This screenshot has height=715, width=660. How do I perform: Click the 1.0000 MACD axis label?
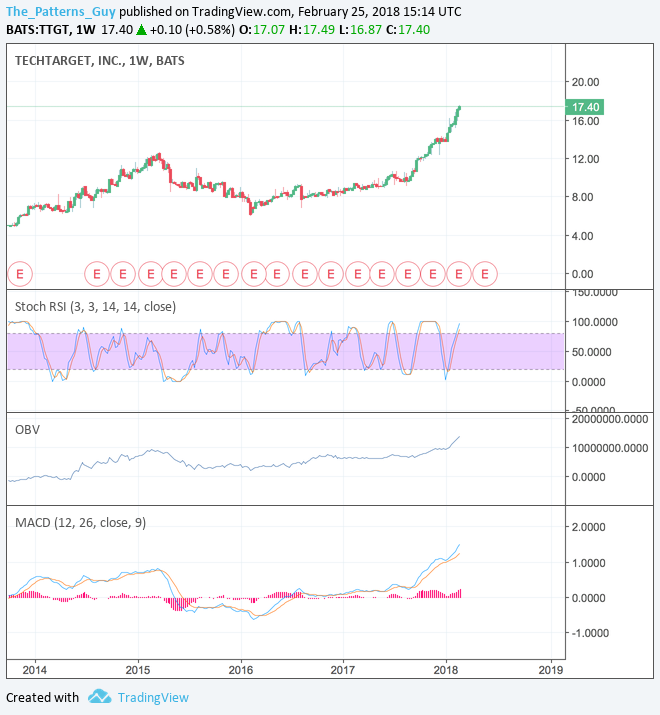coord(589,563)
